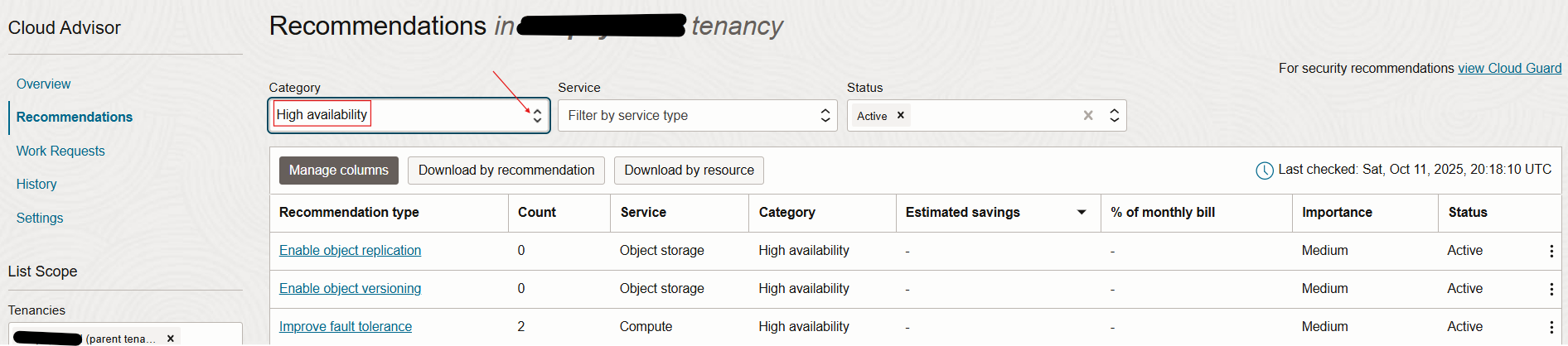Open actions menu for Improve fault tolerance row
Screen dimensions: 1568x346
1551,327
